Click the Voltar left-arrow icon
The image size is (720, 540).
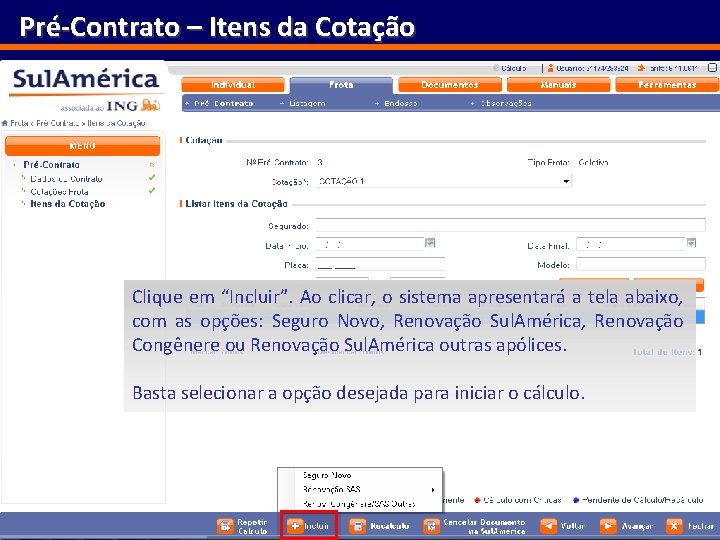(548, 526)
